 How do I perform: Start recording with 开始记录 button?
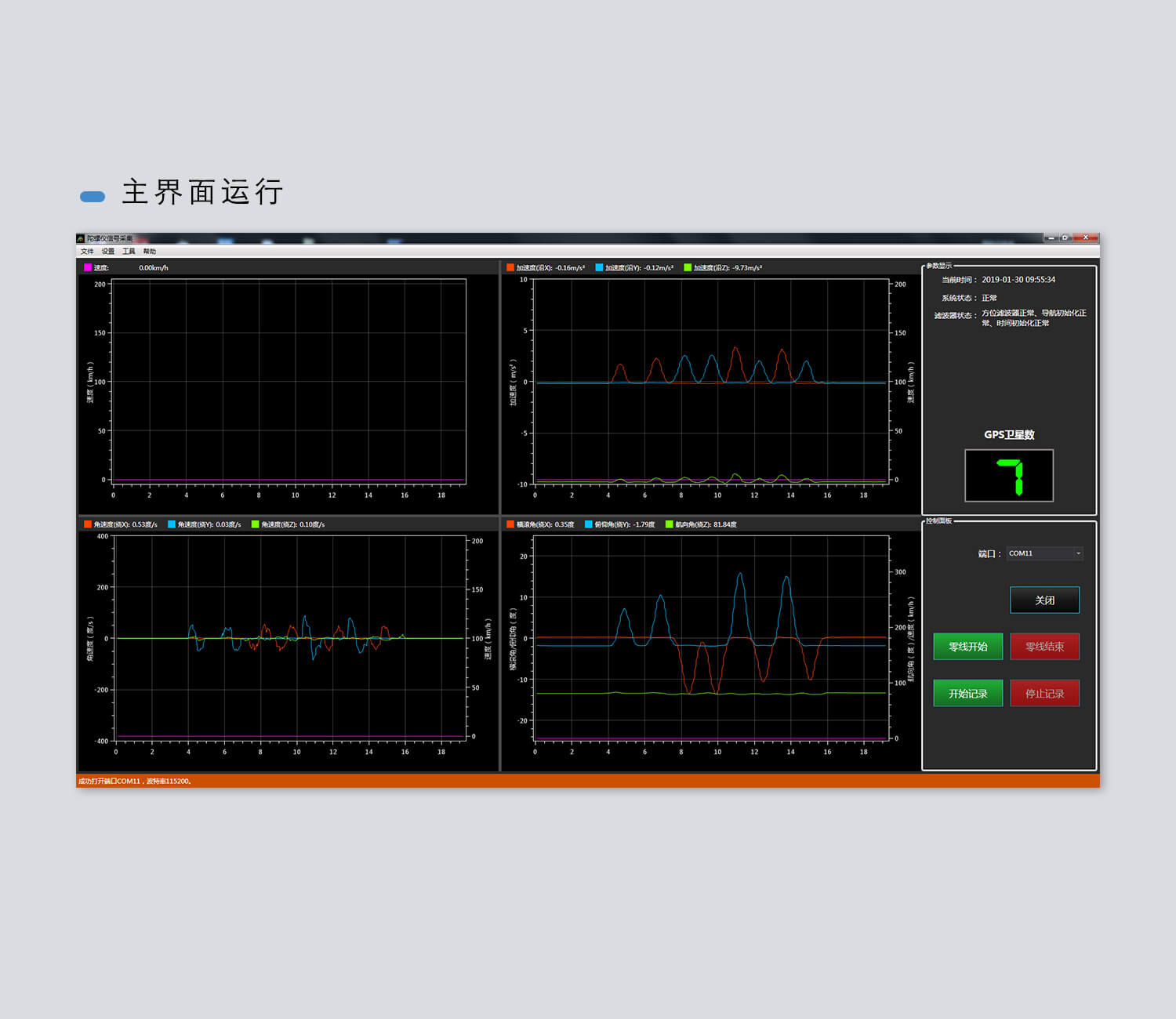[967, 694]
